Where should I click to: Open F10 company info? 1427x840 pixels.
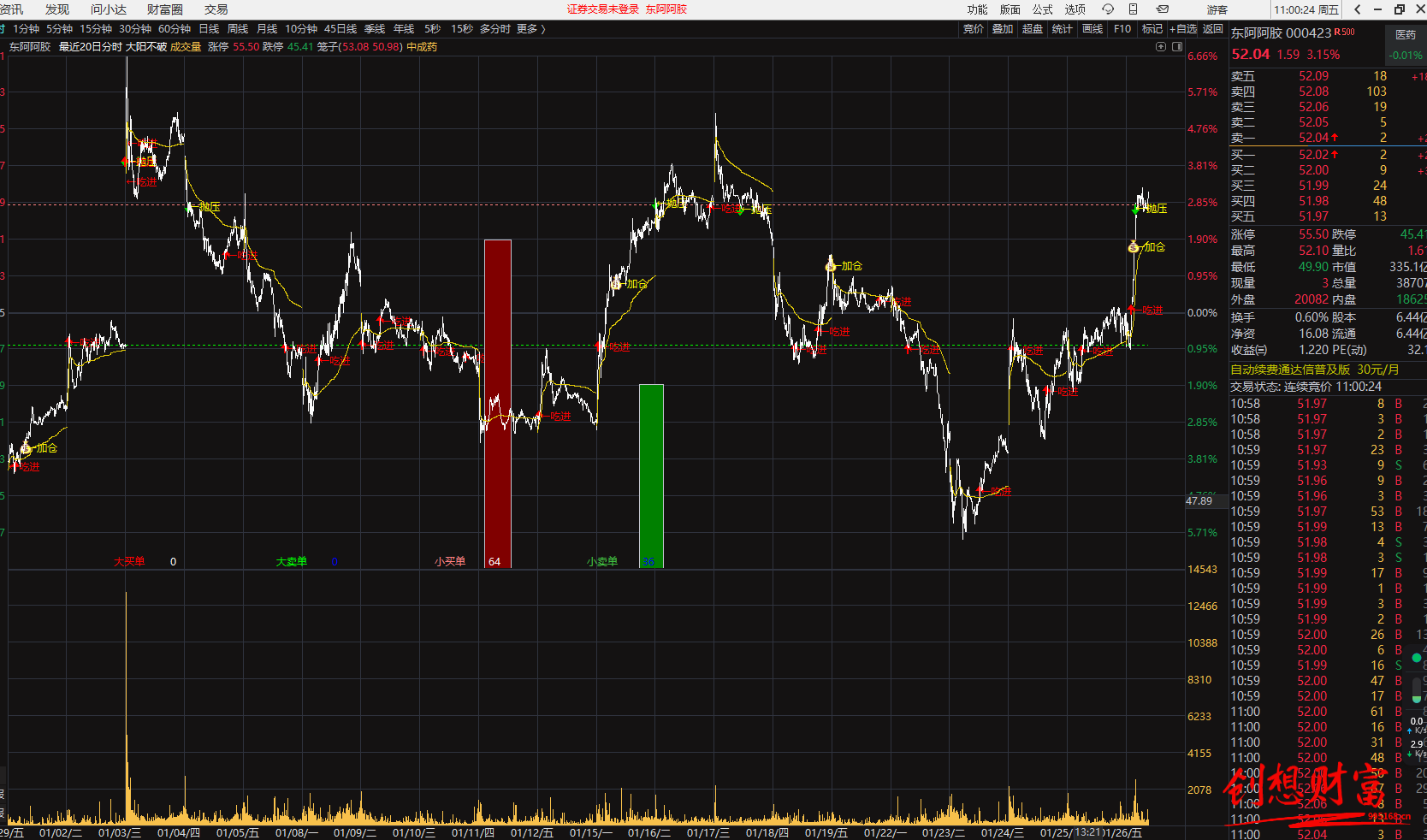click(x=1122, y=29)
